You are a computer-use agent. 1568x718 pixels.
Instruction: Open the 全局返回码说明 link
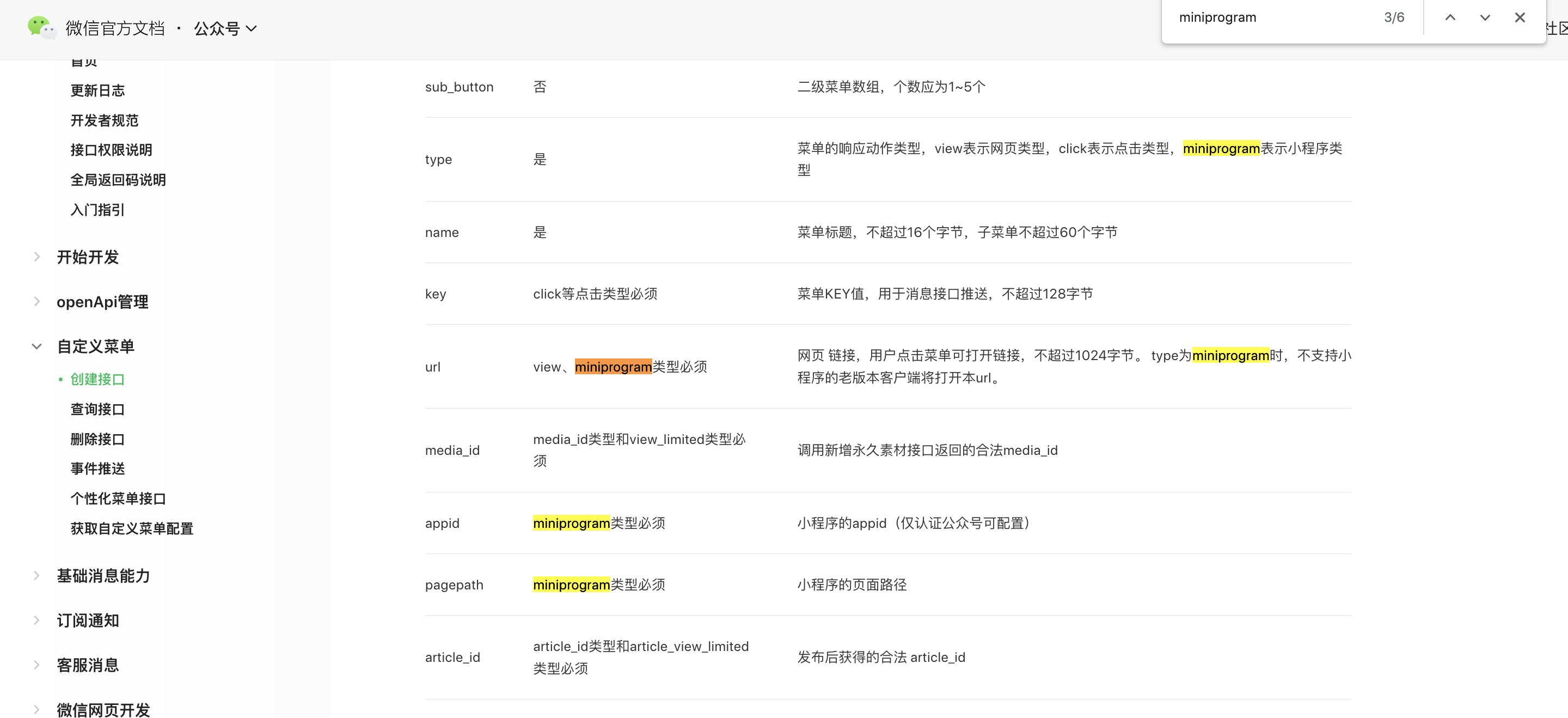click(x=118, y=180)
